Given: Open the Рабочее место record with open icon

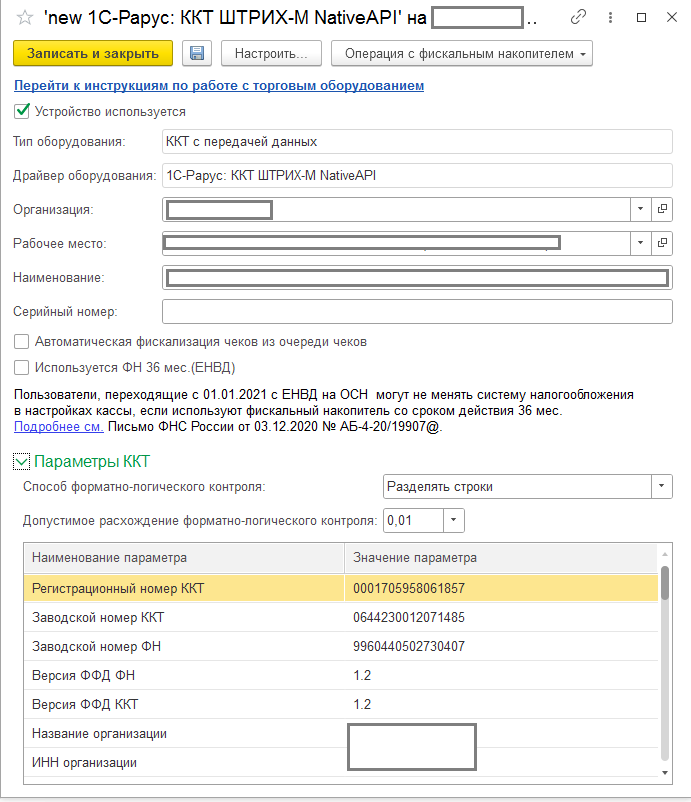Looking at the screenshot, I should 662,243.
